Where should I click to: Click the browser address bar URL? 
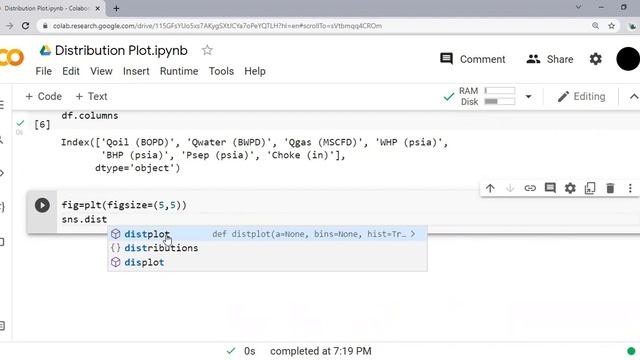(217, 26)
